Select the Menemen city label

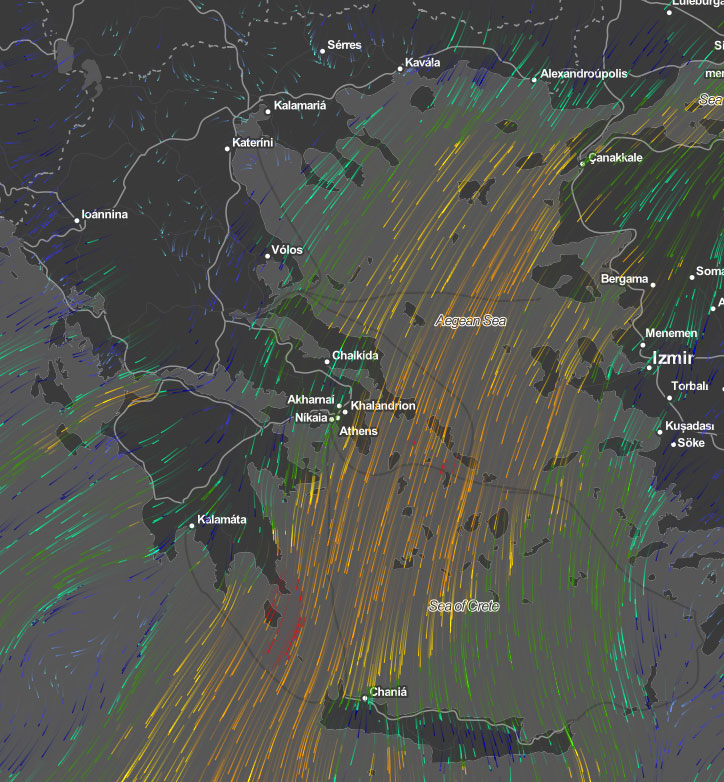click(x=671, y=333)
